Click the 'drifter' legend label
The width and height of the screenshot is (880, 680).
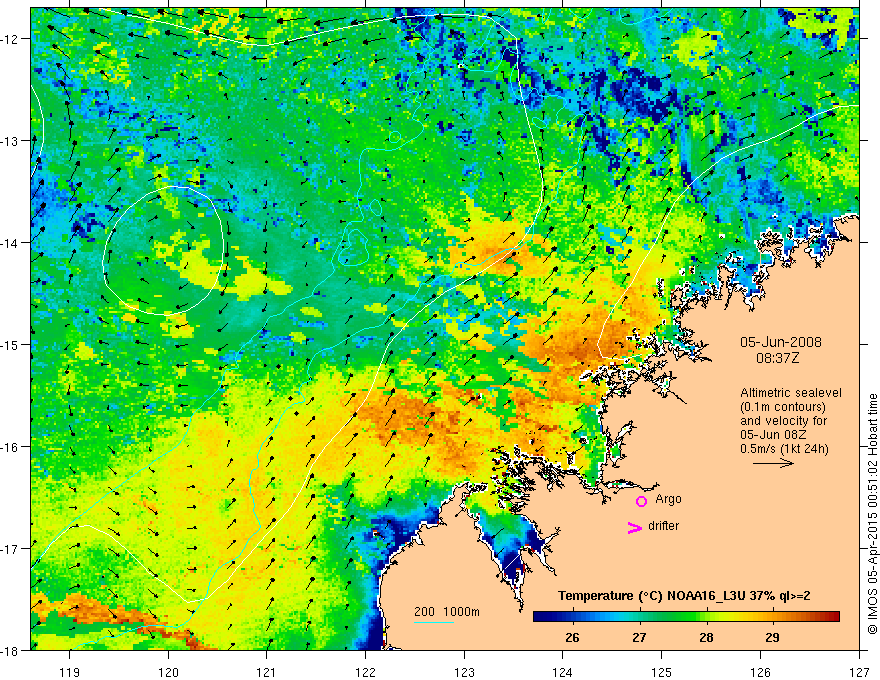tap(663, 526)
